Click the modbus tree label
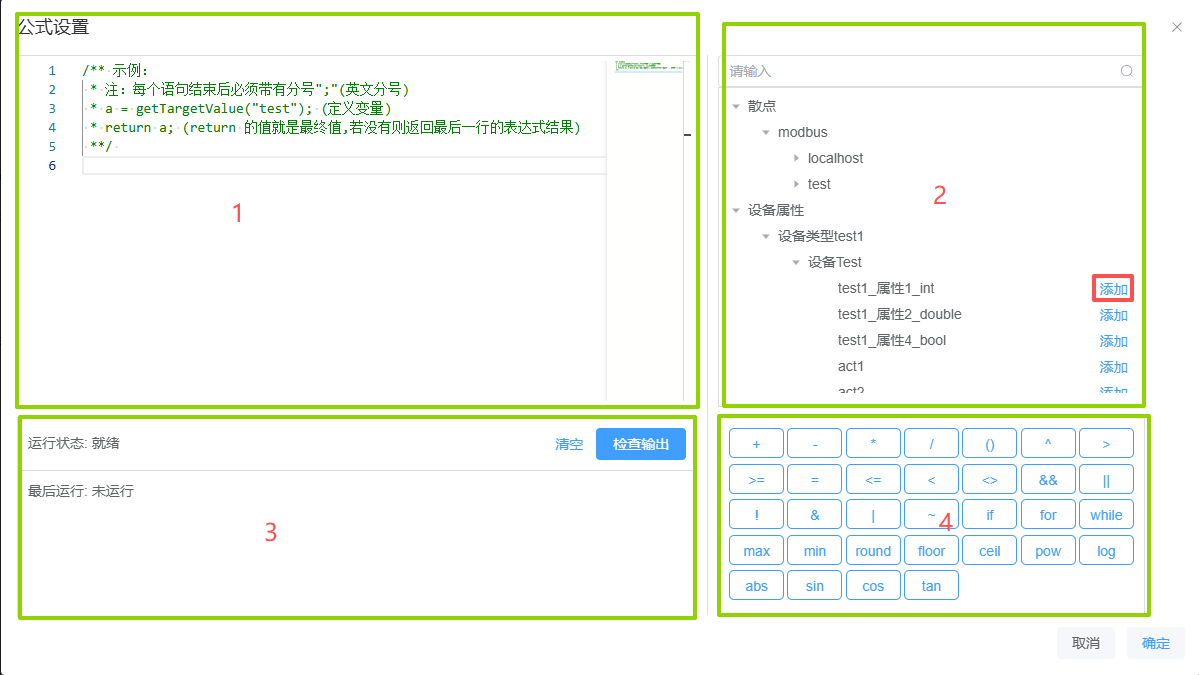The width and height of the screenshot is (1199, 675). 802,132
